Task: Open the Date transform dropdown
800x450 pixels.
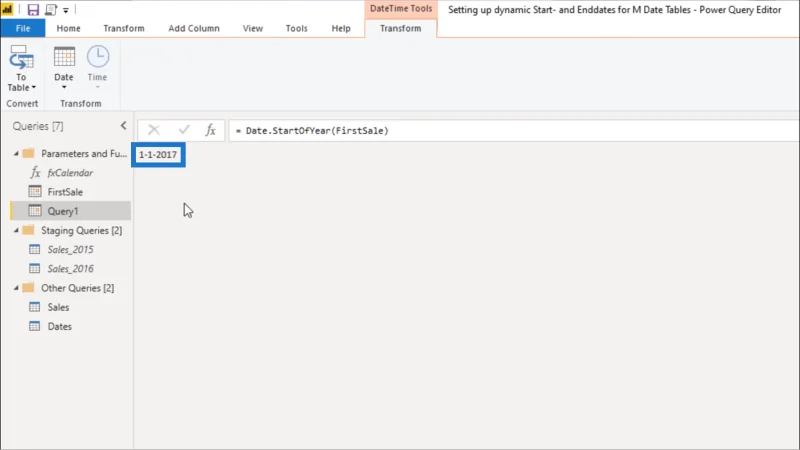Action: [x=64, y=68]
